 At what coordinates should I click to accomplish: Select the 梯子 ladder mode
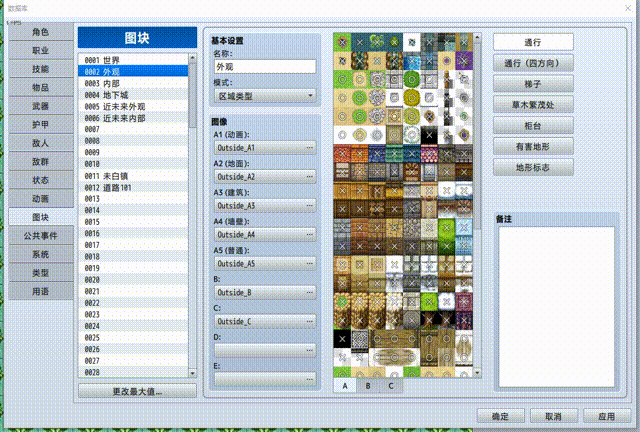pos(533,84)
